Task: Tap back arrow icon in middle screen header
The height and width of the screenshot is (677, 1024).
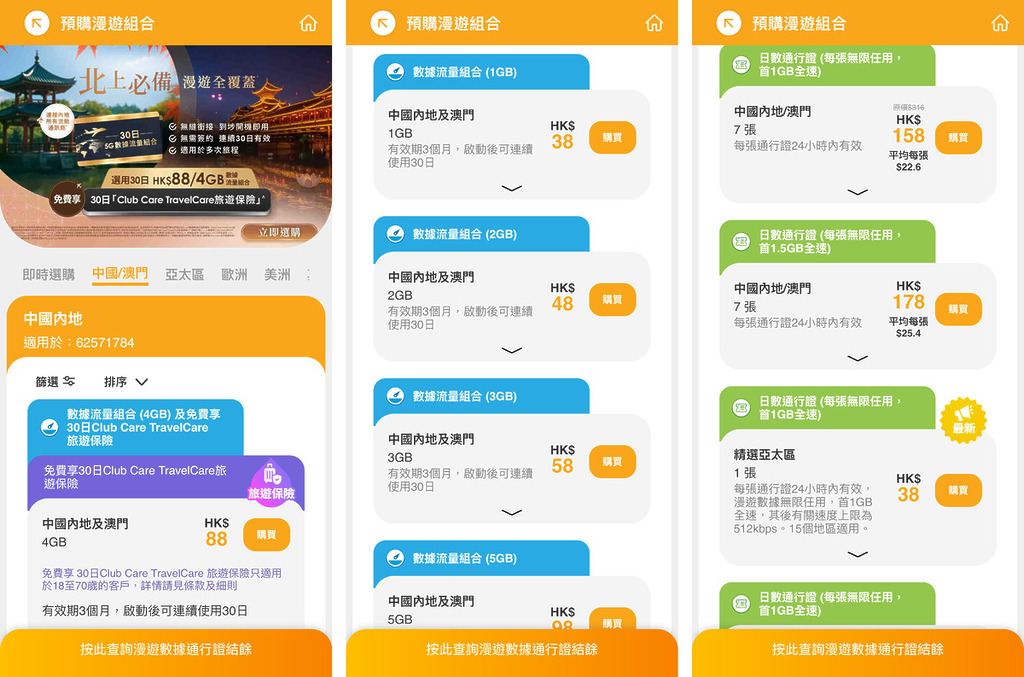Action: point(383,24)
